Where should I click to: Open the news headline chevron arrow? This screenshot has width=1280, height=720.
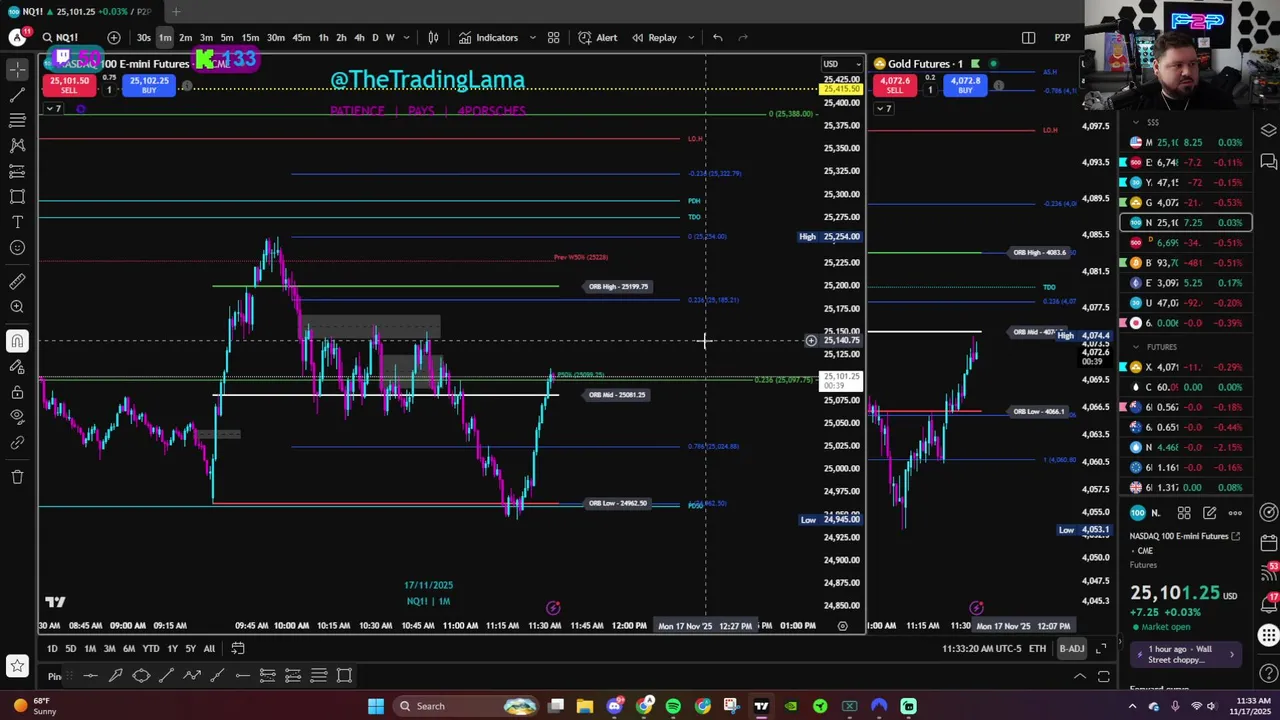pos(1231,654)
